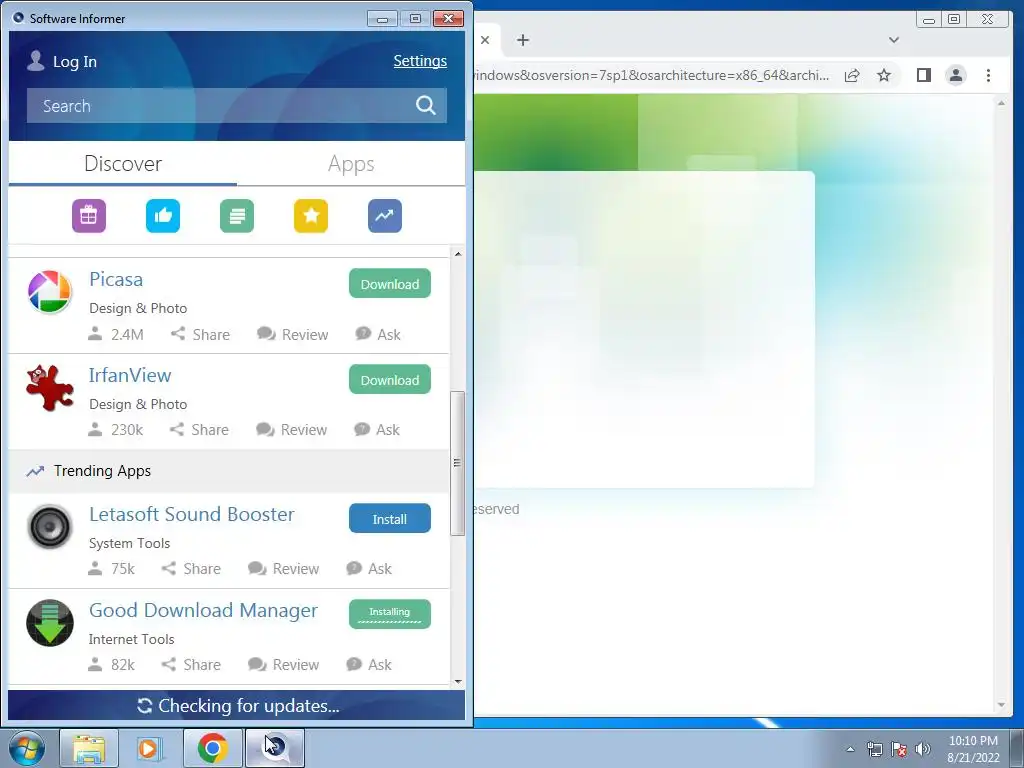This screenshot has width=1024, height=768.
Task: Open the Settings link
Action: (420, 61)
